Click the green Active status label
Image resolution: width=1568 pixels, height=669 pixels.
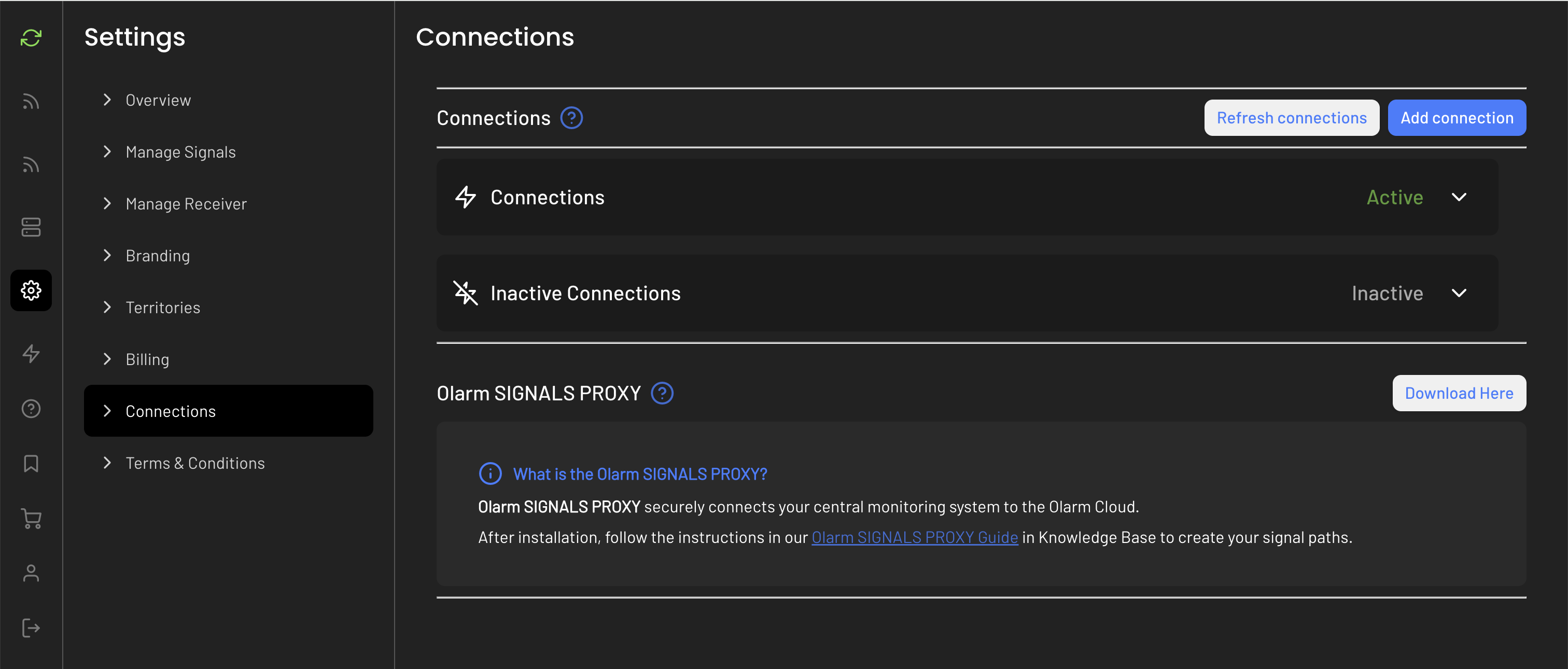1394,197
